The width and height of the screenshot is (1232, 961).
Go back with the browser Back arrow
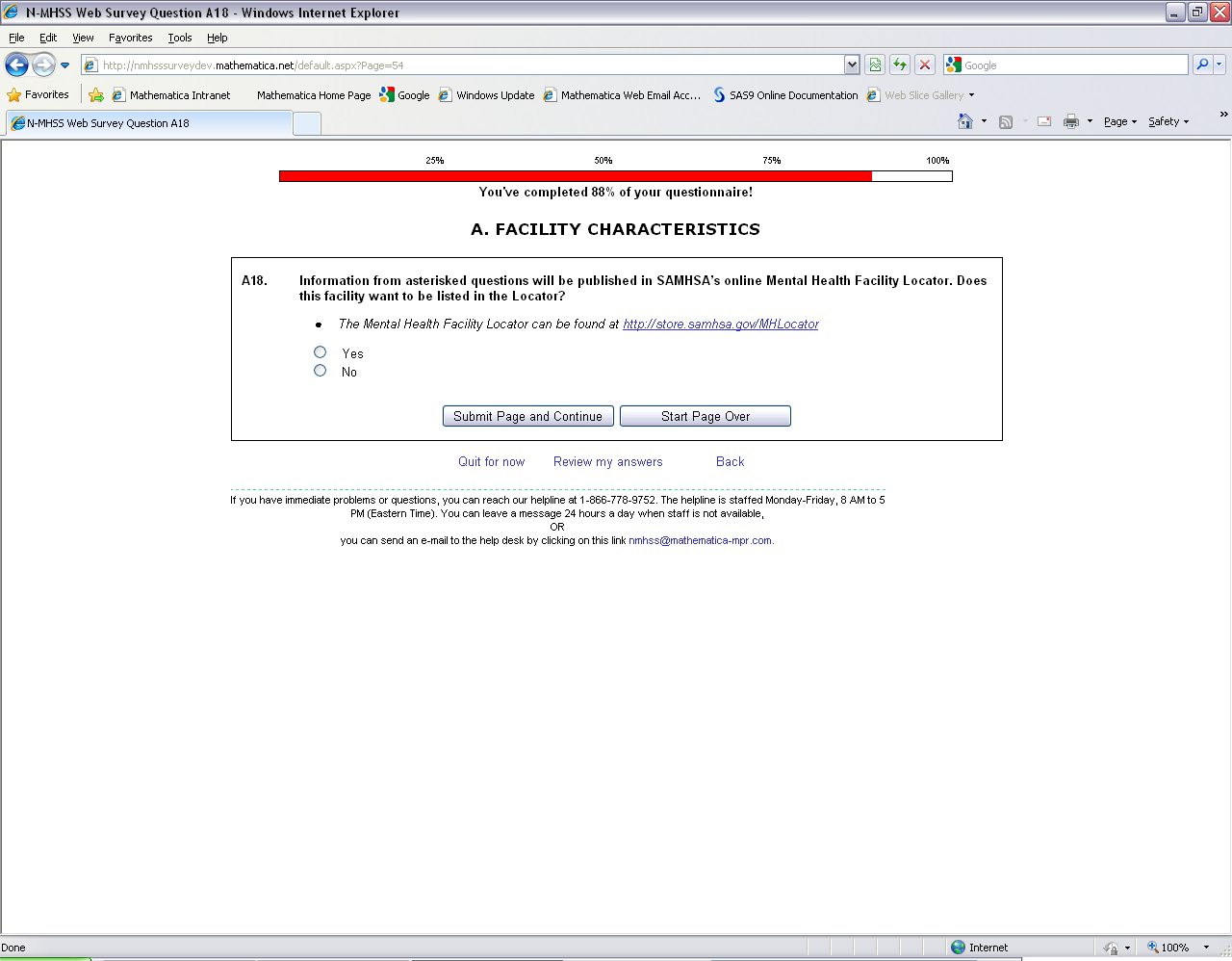pos(17,65)
